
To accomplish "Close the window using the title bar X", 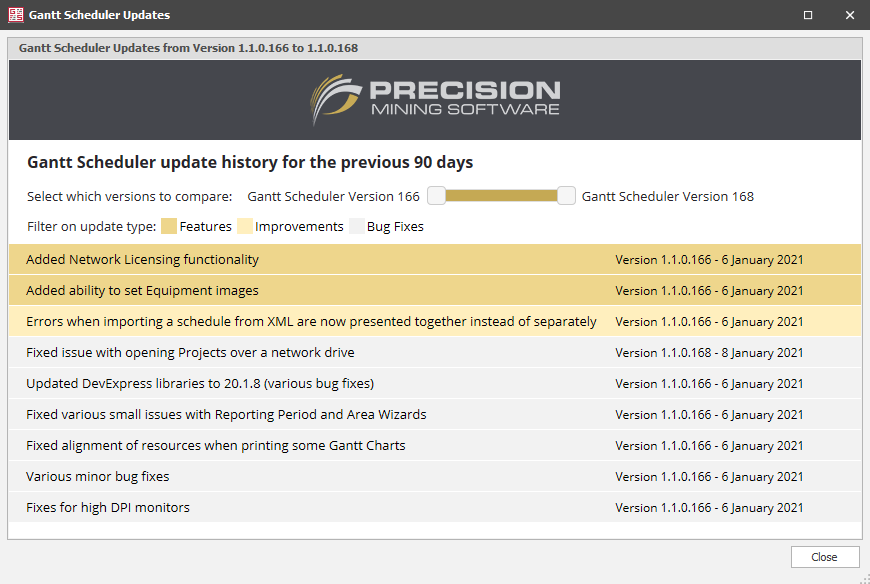I will pos(849,15).
